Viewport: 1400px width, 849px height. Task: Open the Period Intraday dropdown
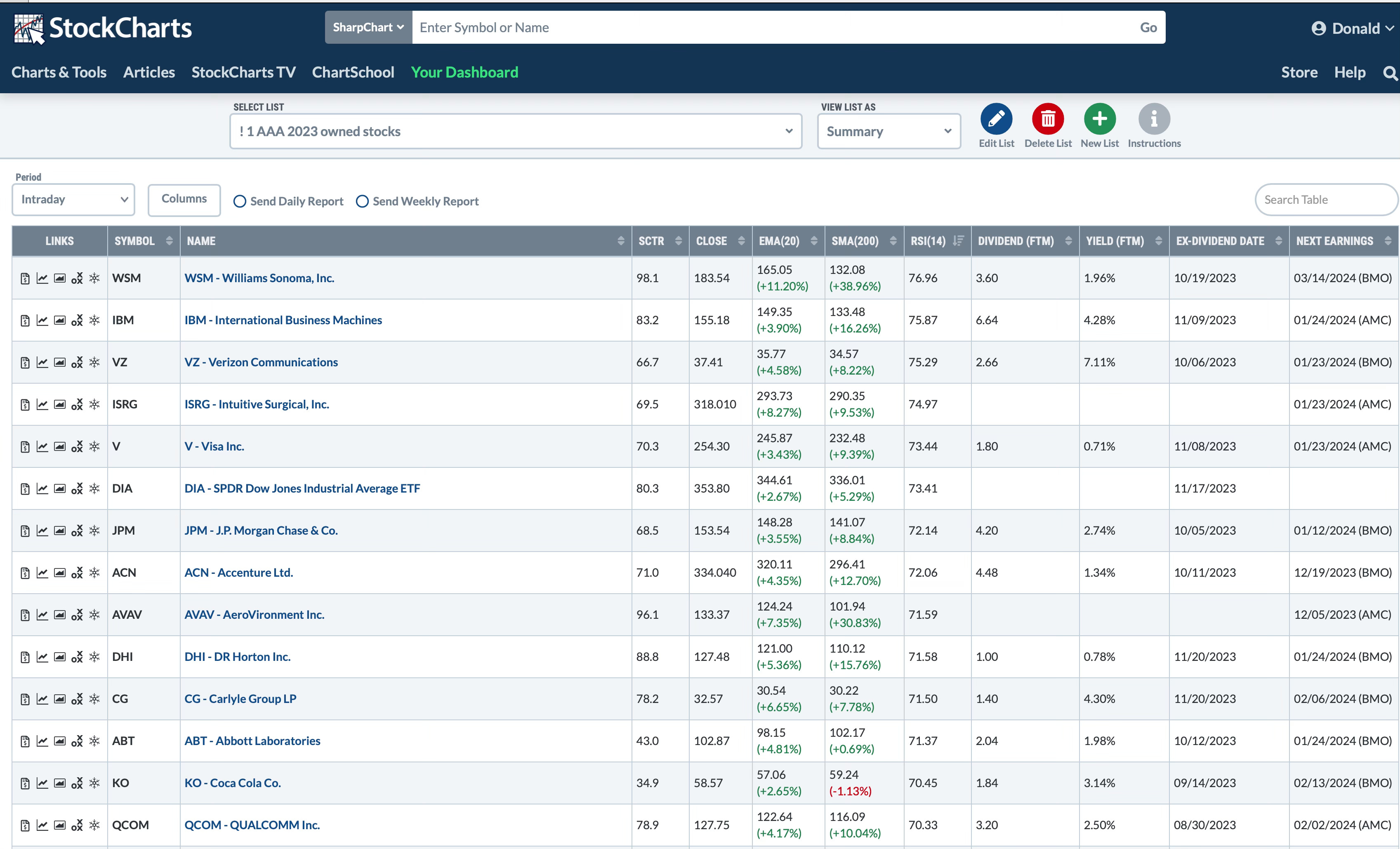click(x=73, y=200)
